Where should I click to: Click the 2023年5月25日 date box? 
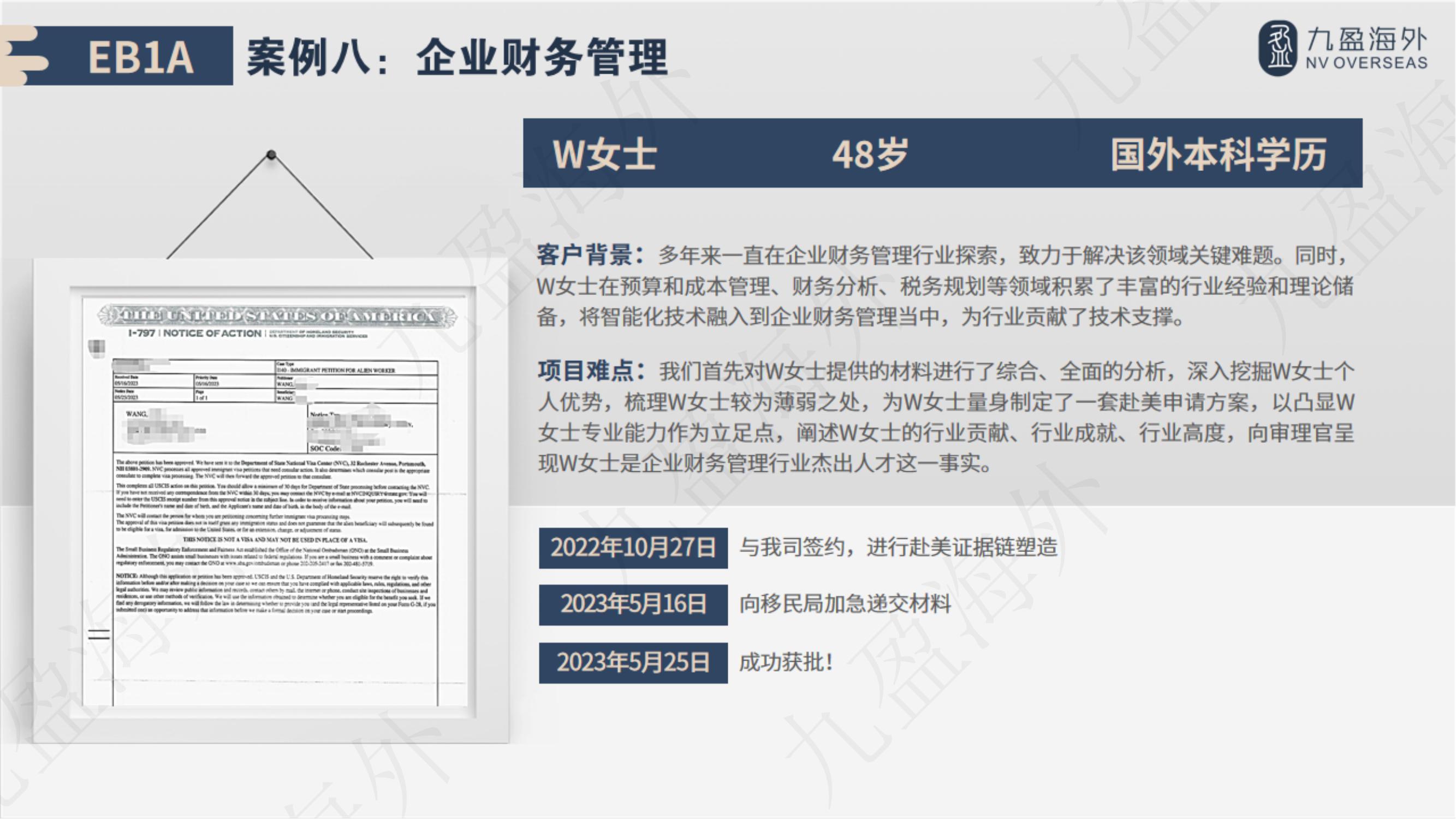633,662
